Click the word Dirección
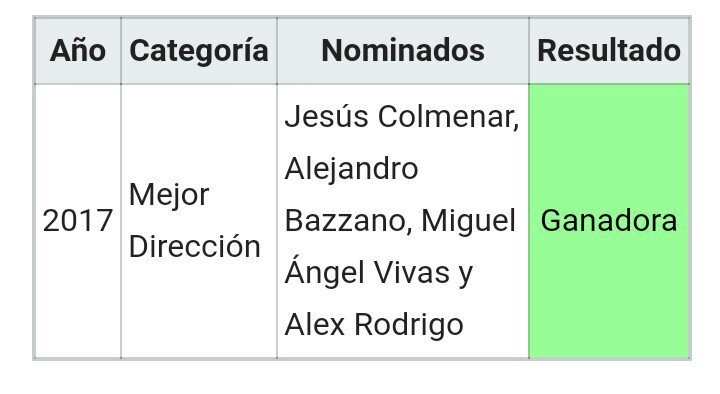Viewport: 720px width, 394px height. click(x=195, y=247)
